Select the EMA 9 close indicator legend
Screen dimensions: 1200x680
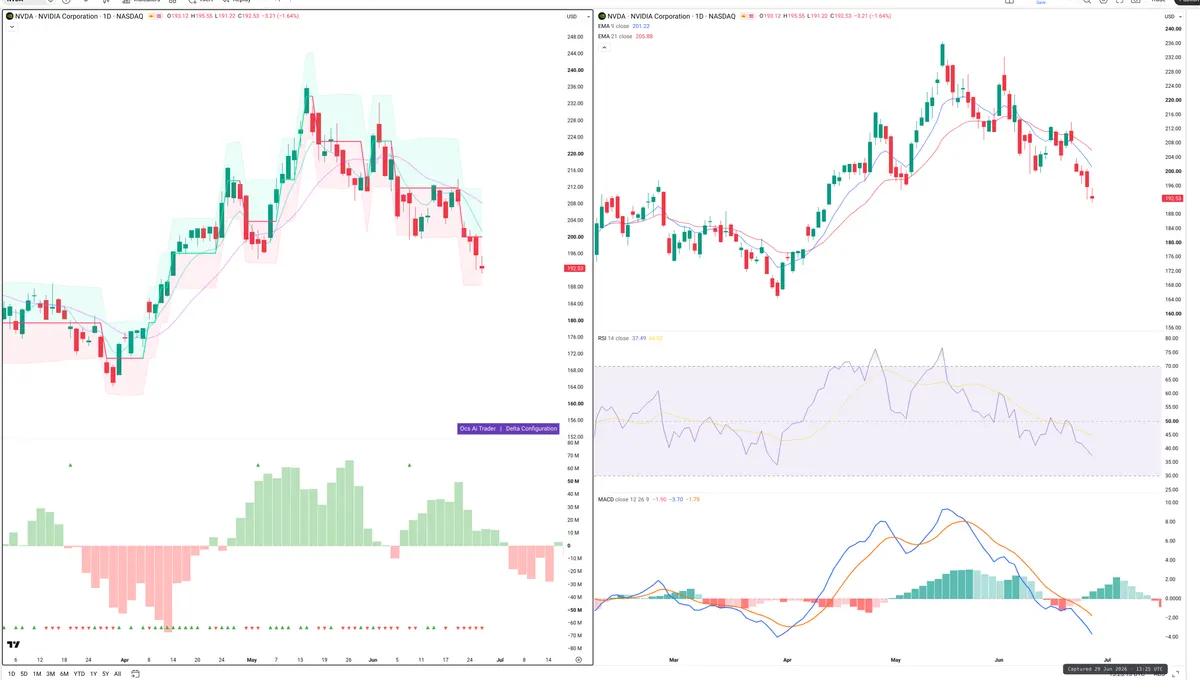coord(625,27)
